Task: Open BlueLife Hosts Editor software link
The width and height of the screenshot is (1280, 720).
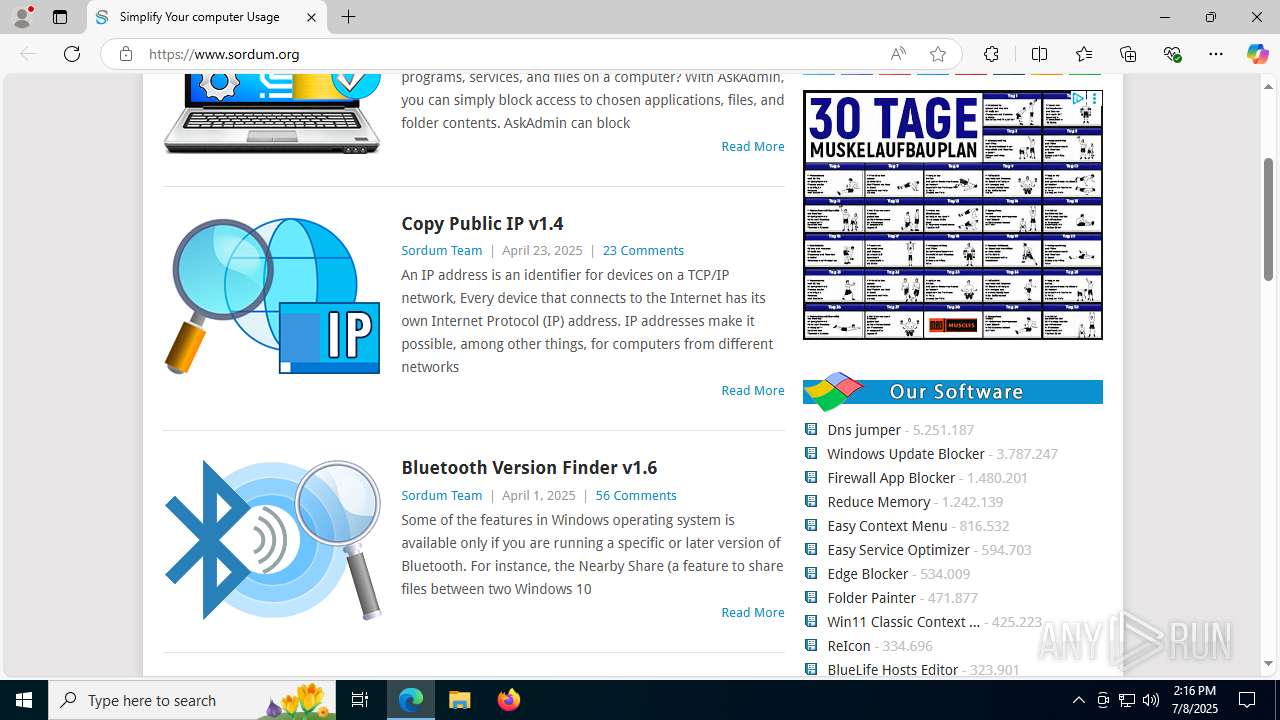Action: pyautogui.click(x=893, y=669)
